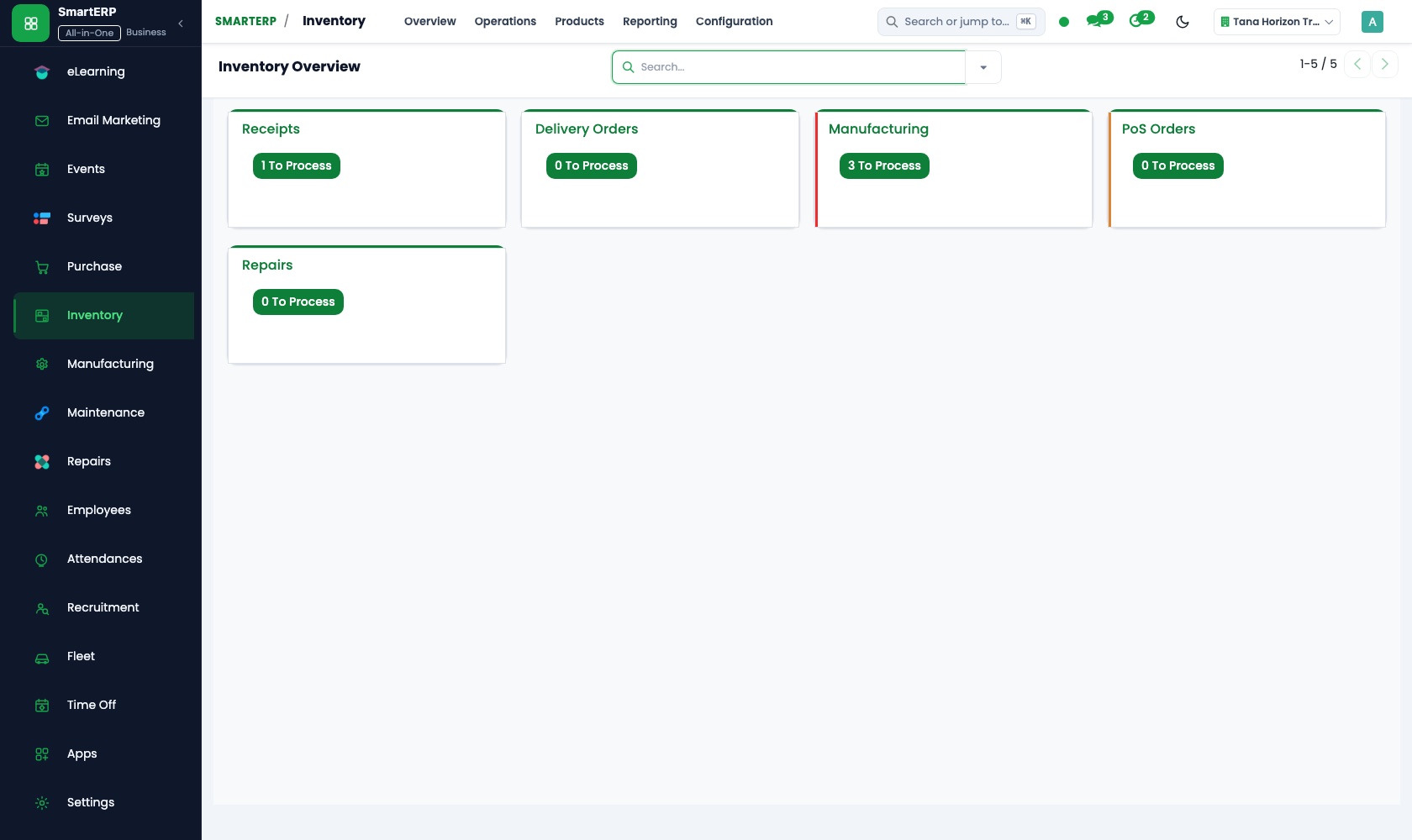Open the Manufacturing card title
Image resolution: width=1412 pixels, height=840 pixels.
[878, 129]
